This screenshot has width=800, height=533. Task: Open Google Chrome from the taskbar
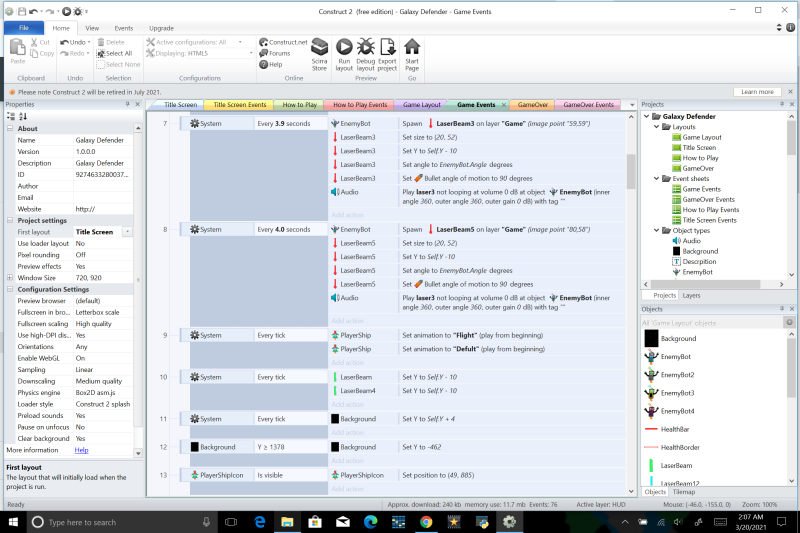point(426,522)
